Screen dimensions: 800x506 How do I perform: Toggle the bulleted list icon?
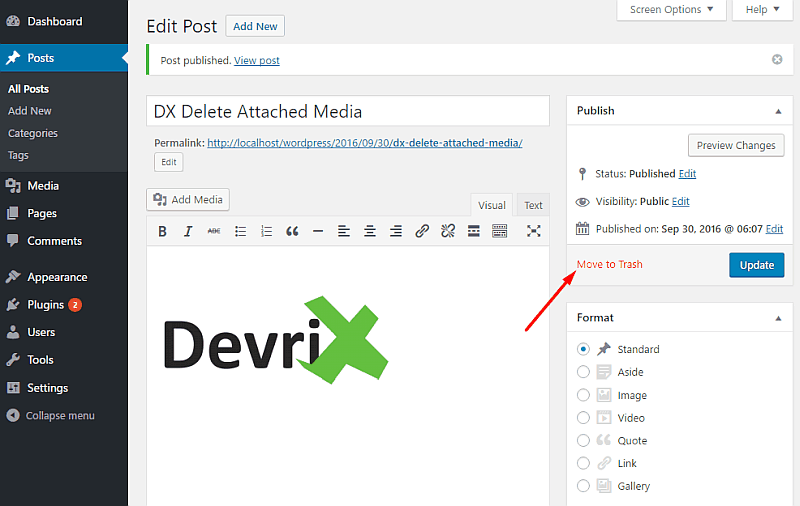click(x=240, y=231)
